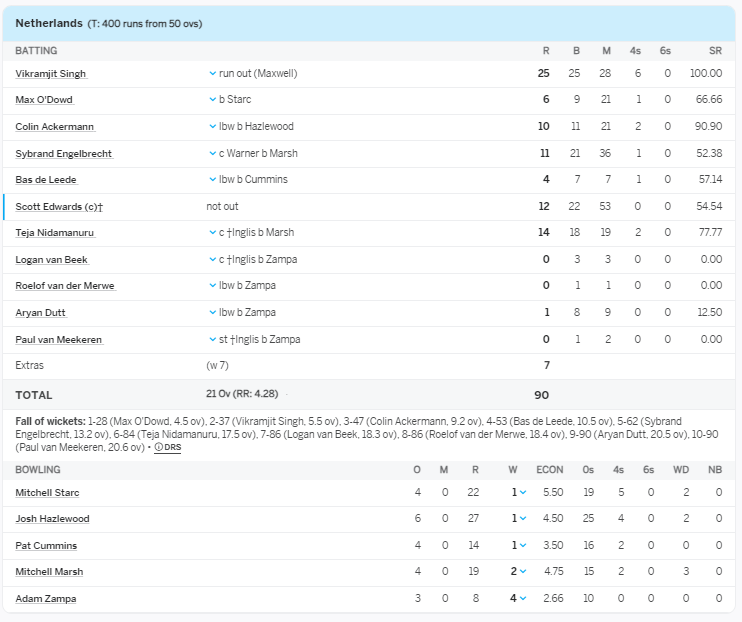Viewport: 742px width, 622px height.
Task: Click chevron for Aryan Dutt's lbw dismissal
Action: 212,312
